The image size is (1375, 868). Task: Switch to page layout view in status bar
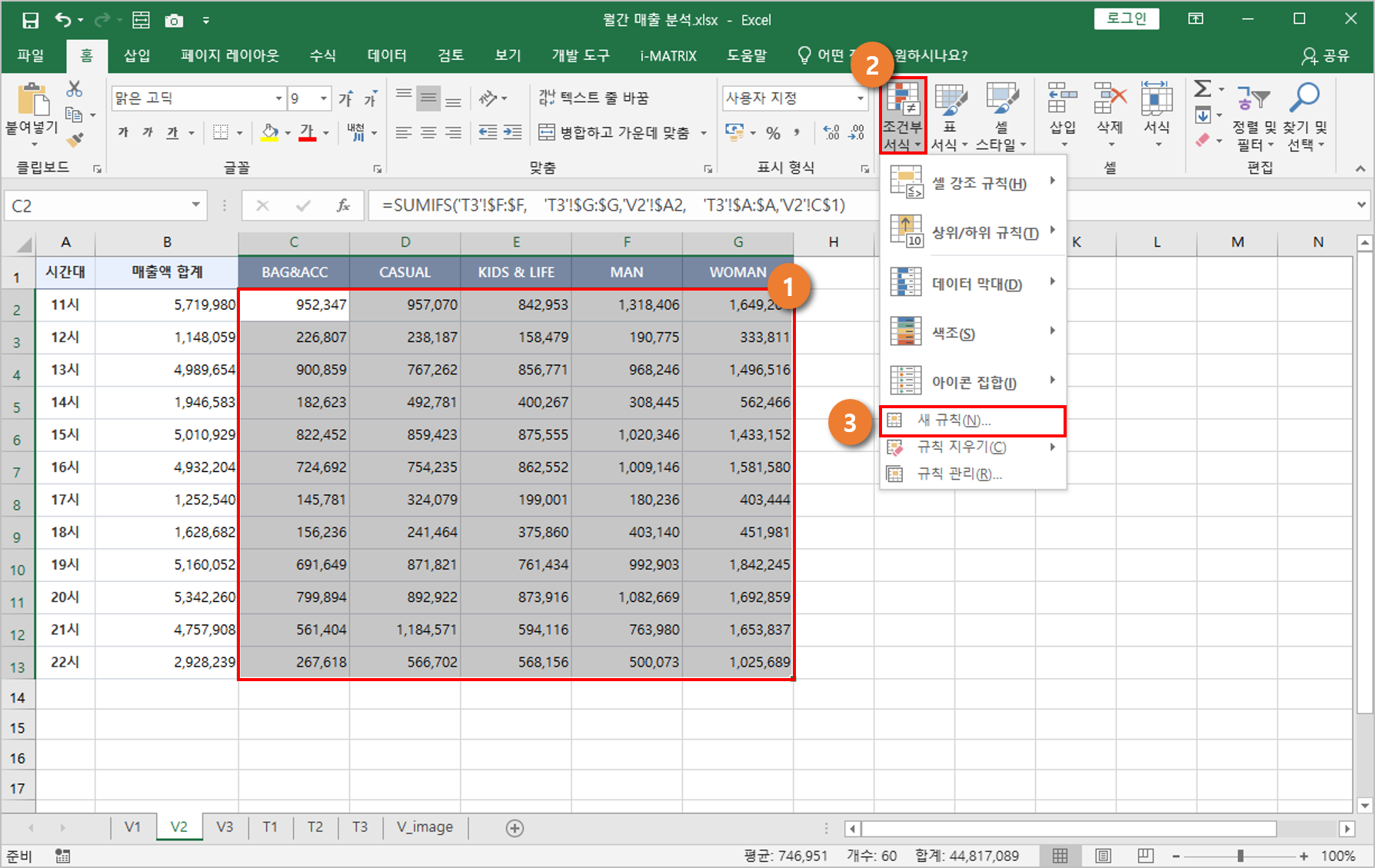(1103, 856)
